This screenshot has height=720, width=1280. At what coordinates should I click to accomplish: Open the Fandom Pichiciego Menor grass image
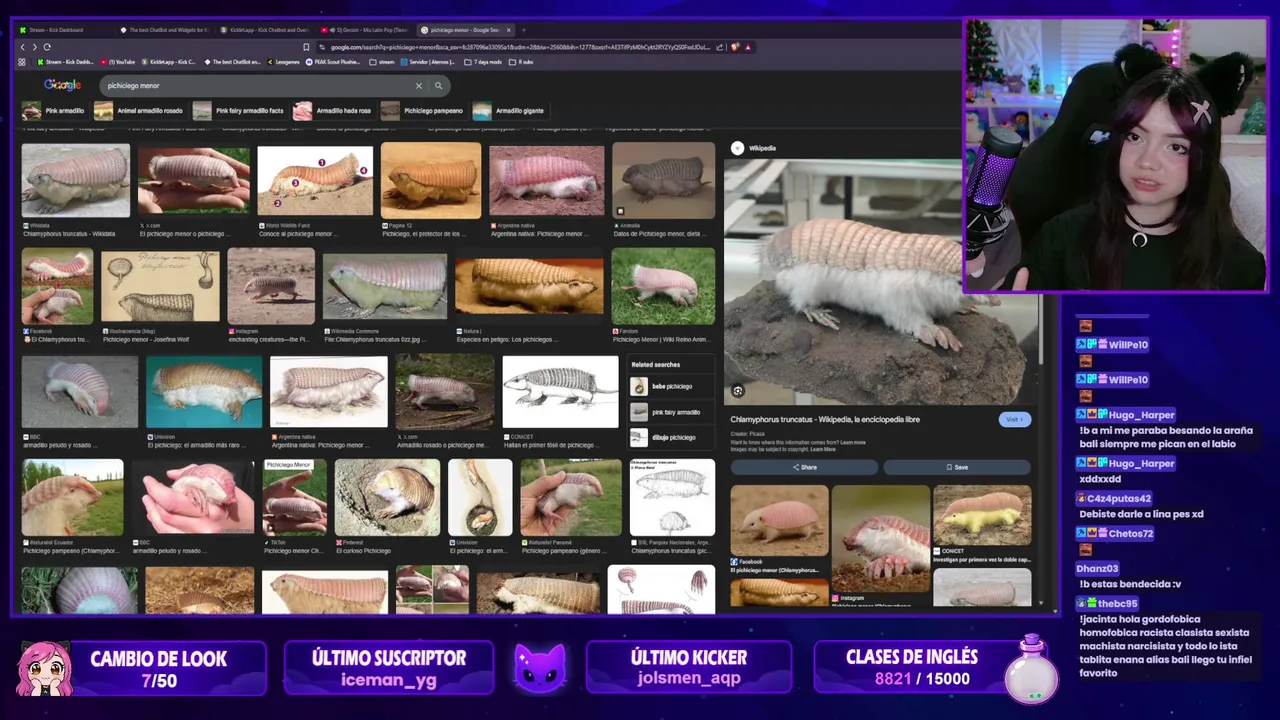click(x=664, y=286)
